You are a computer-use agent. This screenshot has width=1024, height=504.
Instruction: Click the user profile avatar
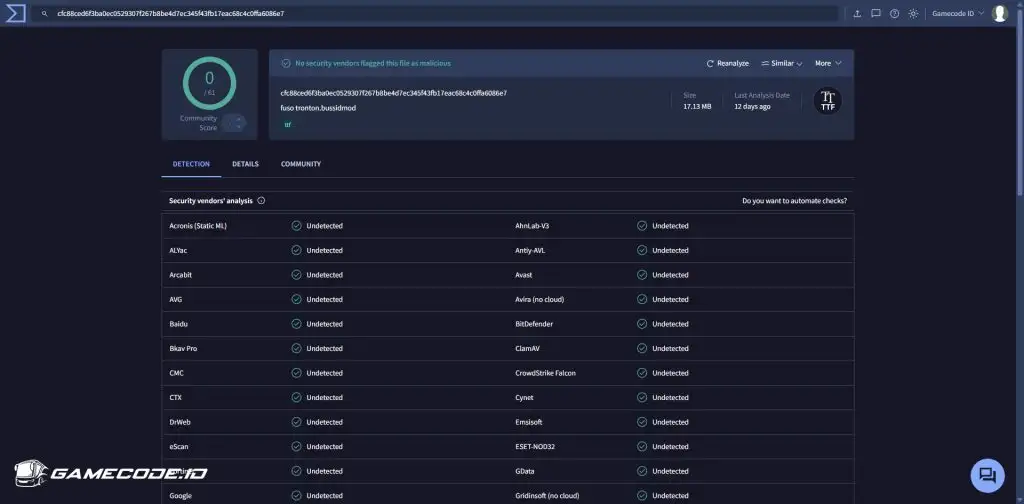999,14
